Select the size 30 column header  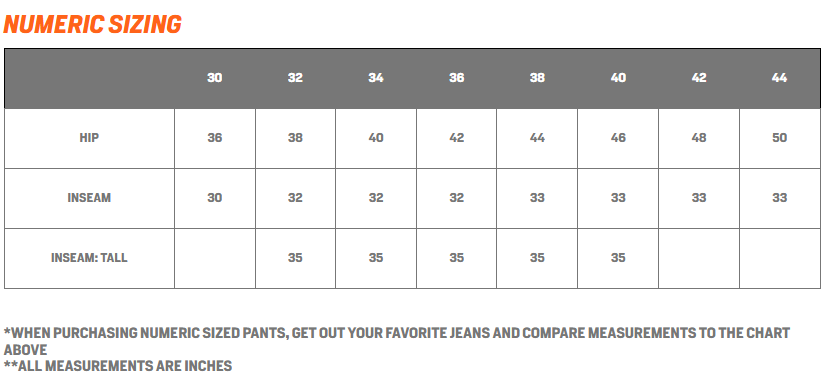(x=214, y=78)
